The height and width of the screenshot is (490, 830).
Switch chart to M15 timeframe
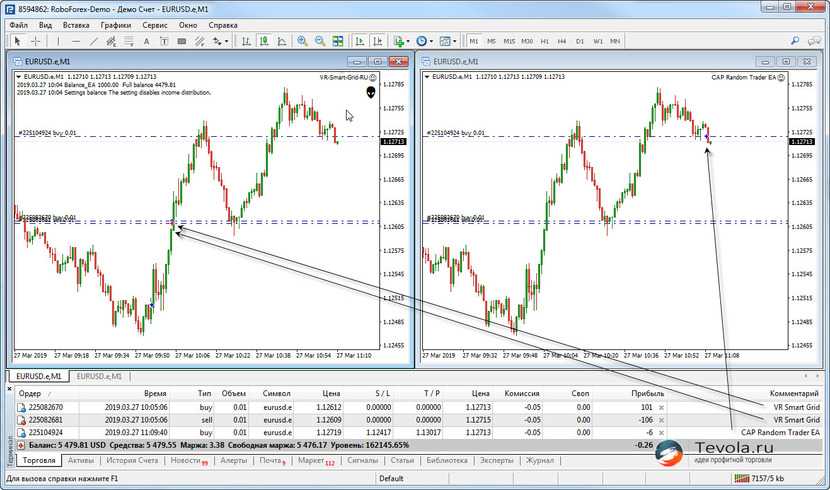click(510, 41)
